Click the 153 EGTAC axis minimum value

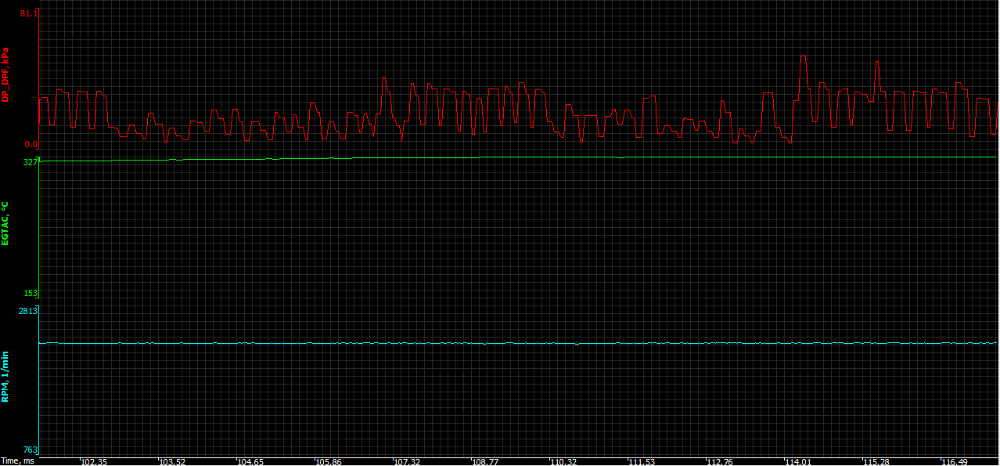(x=29, y=293)
